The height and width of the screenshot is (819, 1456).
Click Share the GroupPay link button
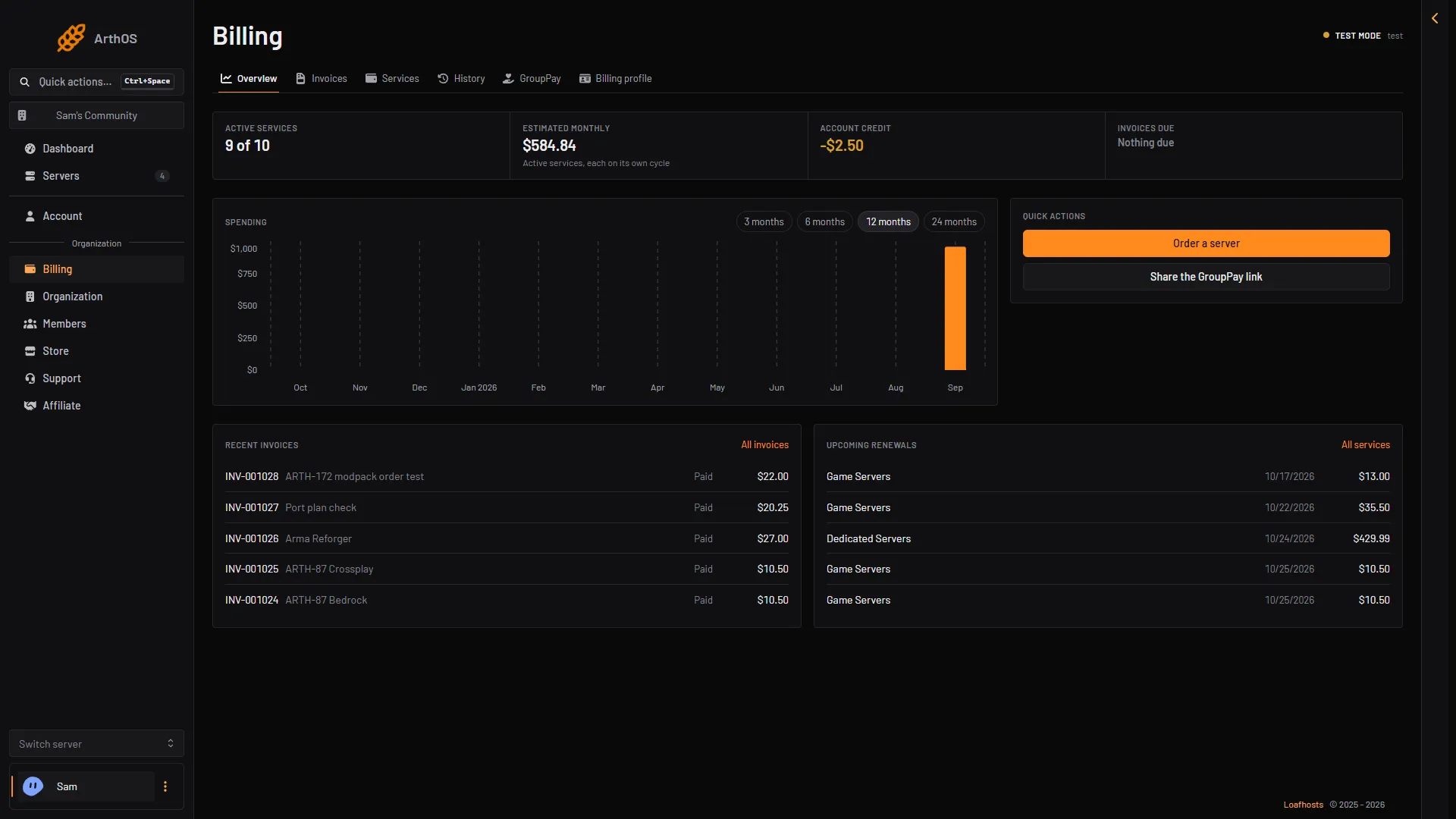pyautogui.click(x=1206, y=277)
